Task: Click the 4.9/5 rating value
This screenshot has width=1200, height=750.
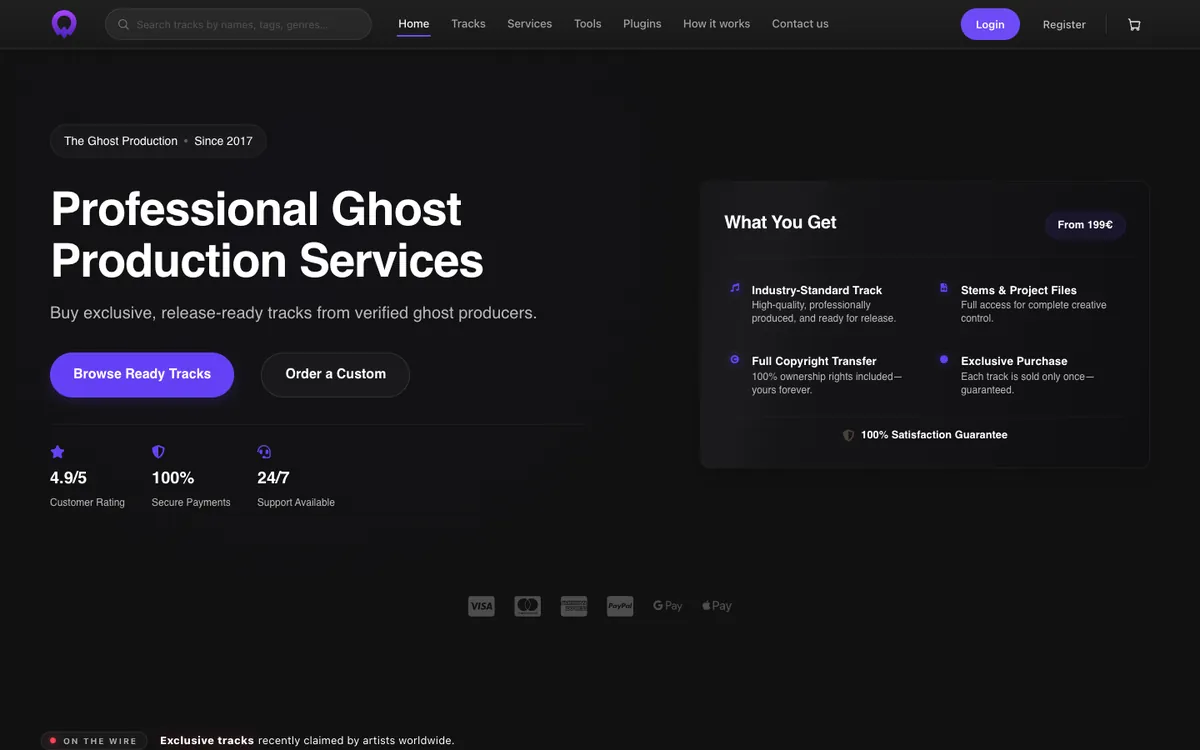Action: click(68, 478)
